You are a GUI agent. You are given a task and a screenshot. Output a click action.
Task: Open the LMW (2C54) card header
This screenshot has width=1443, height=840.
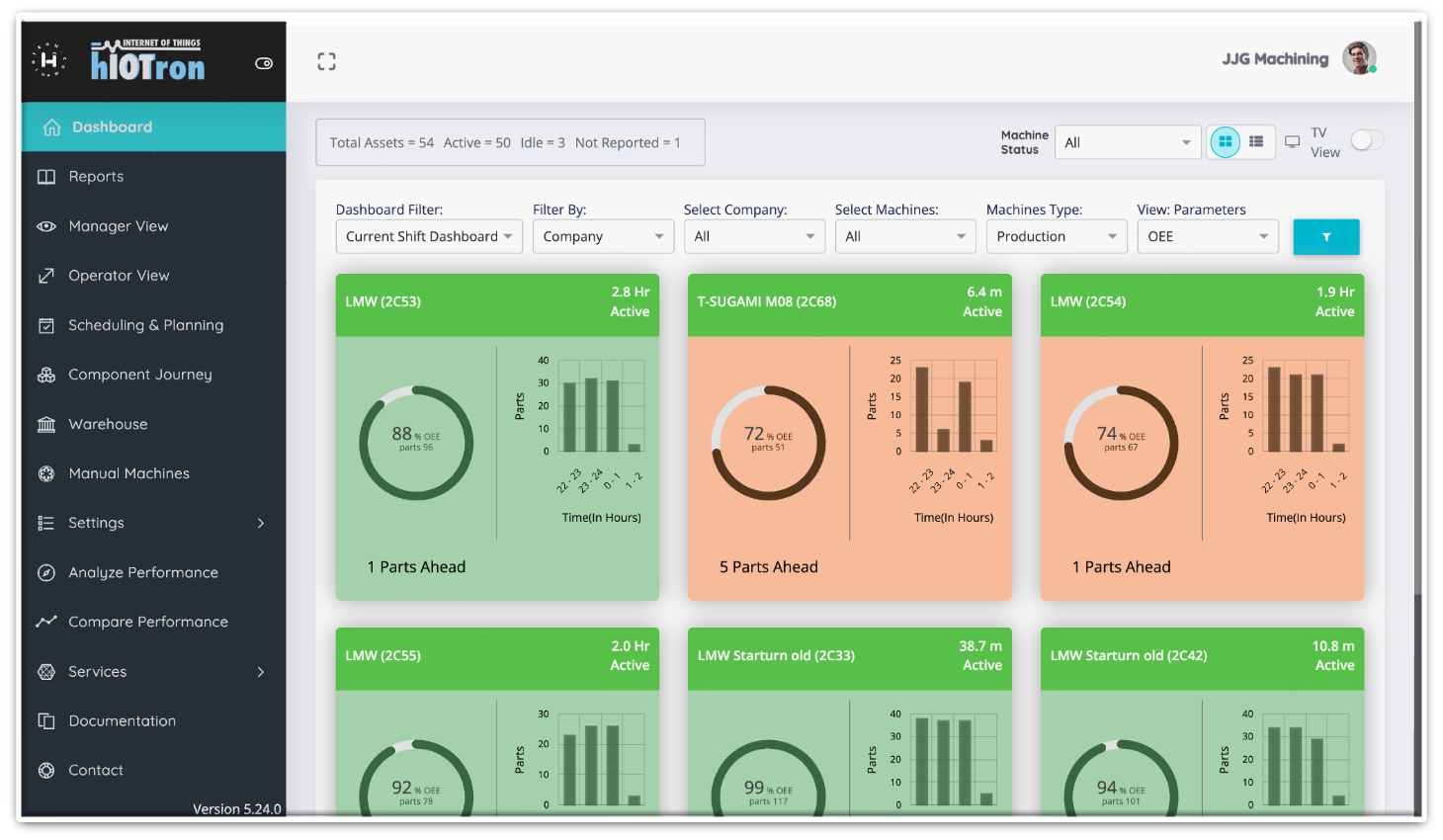pos(1202,305)
